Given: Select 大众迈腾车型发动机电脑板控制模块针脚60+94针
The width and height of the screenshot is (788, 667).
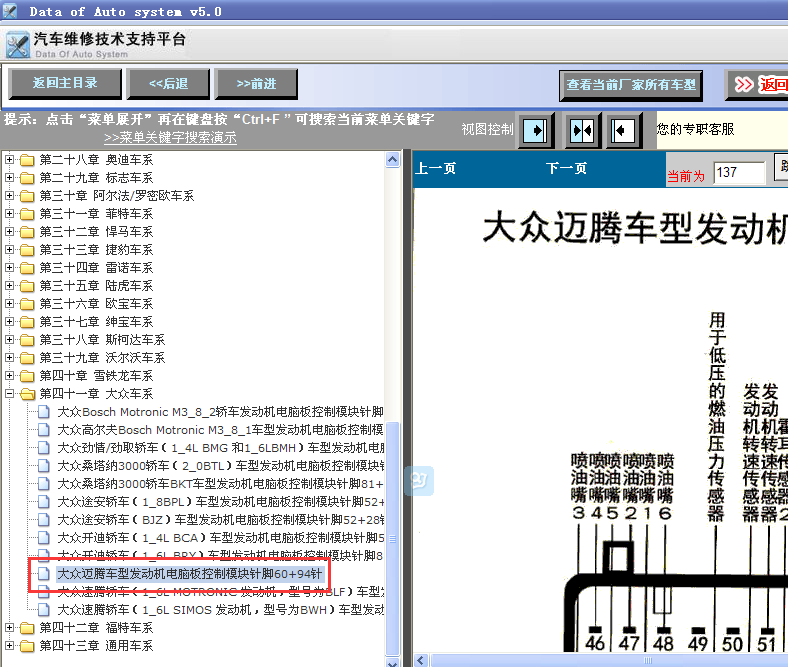Looking at the screenshot, I should pyautogui.click(x=189, y=574).
